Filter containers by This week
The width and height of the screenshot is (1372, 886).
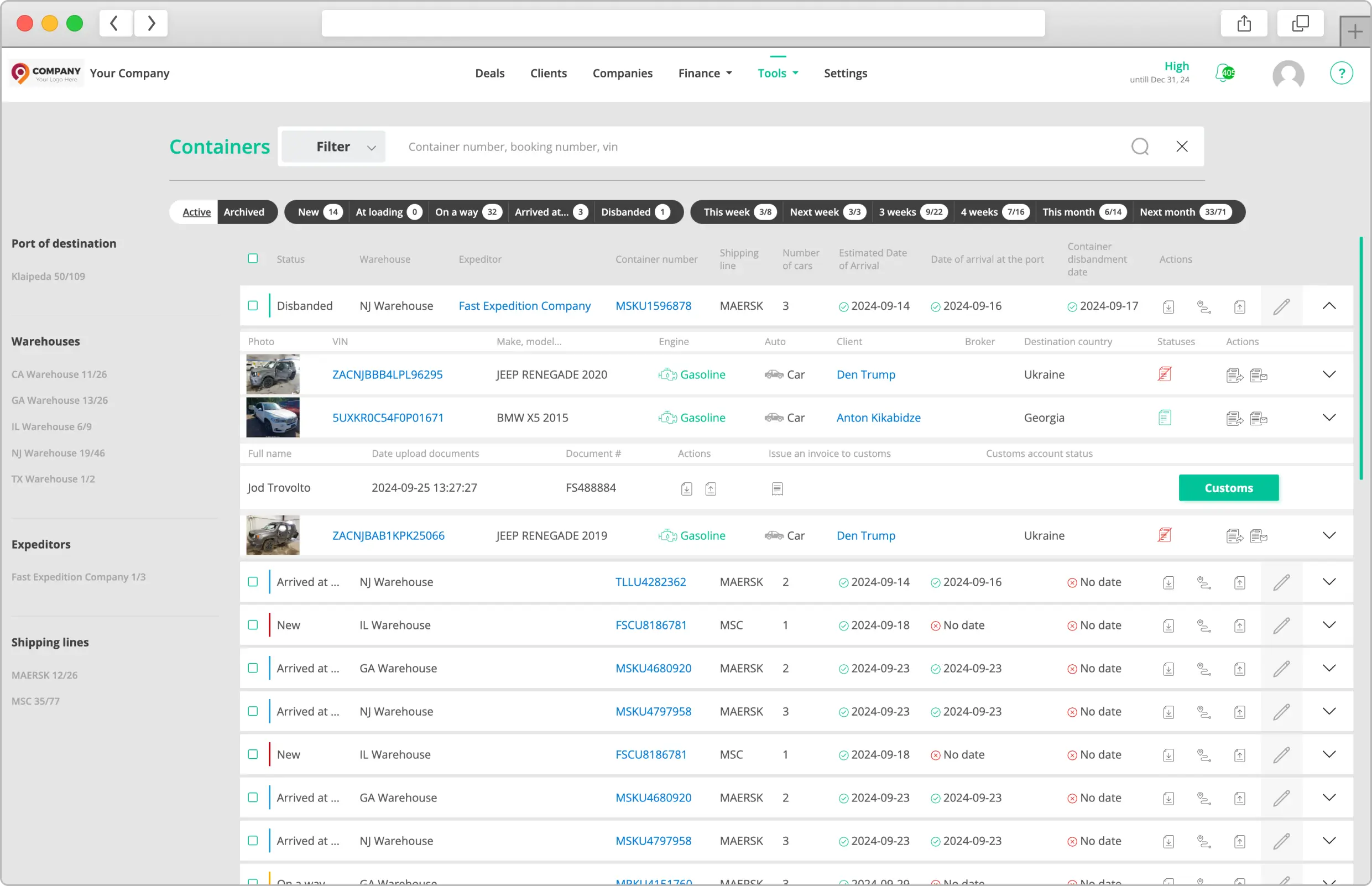pyautogui.click(x=739, y=212)
